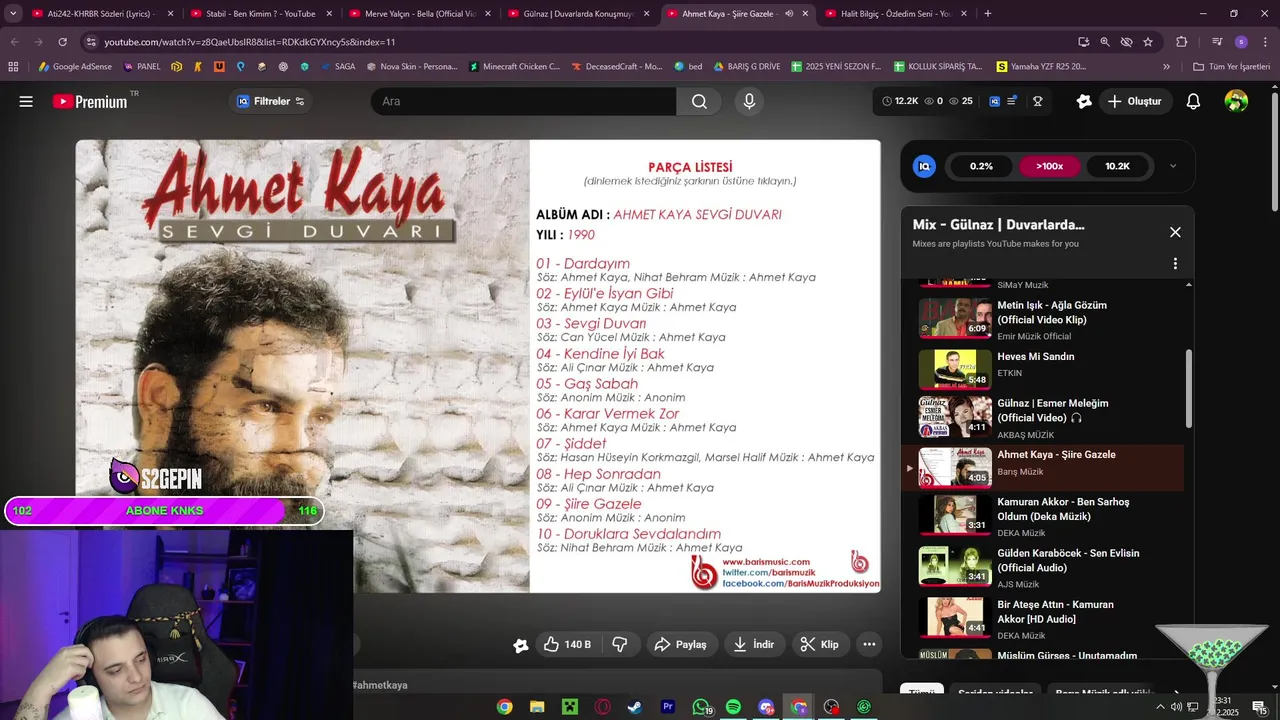The image size is (1280, 720).
Task: Switch to Halit Bilgiç - Özledim Seni tab
Action: tap(895, 14)
